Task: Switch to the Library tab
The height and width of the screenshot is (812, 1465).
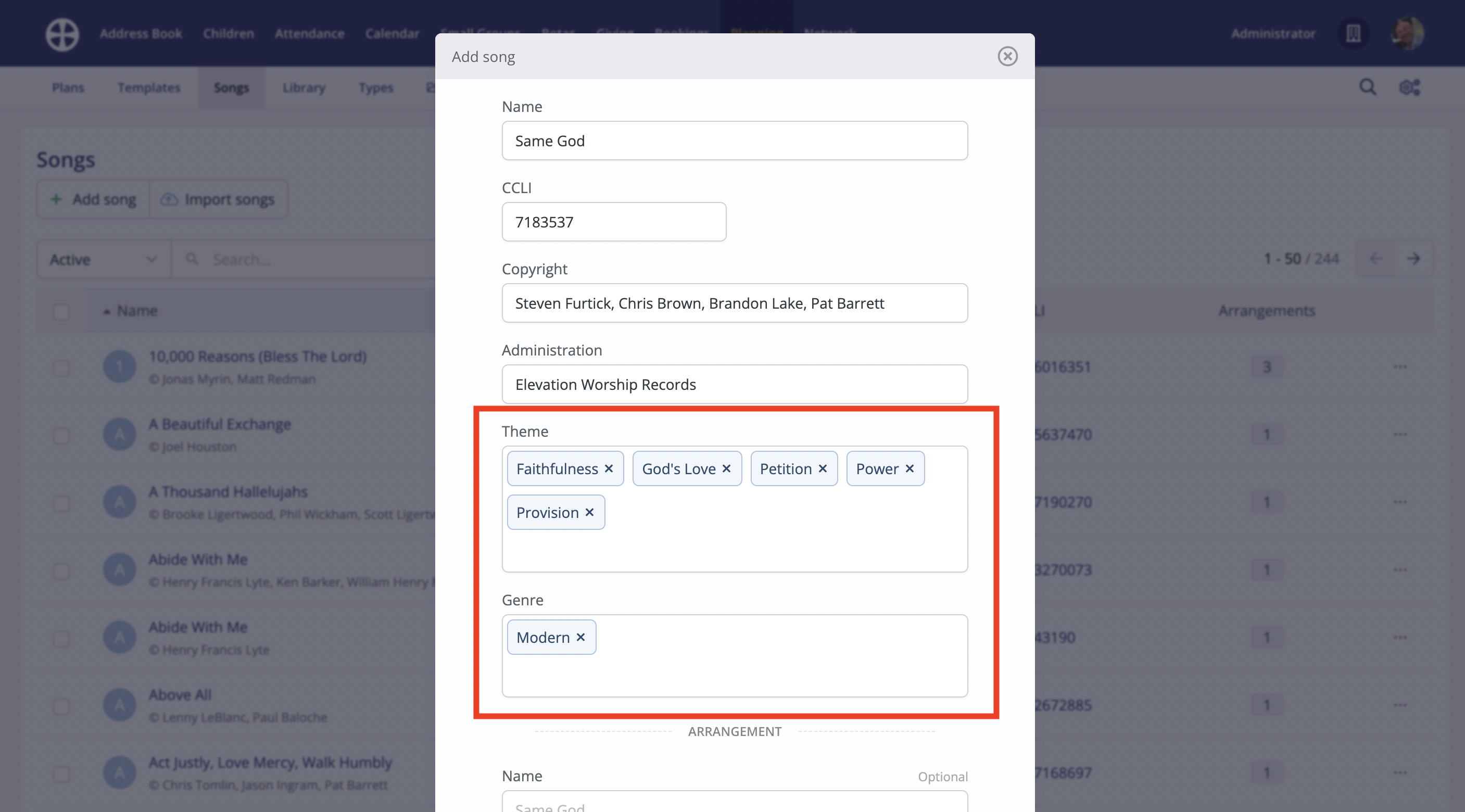Action: (x=304, y=87)
